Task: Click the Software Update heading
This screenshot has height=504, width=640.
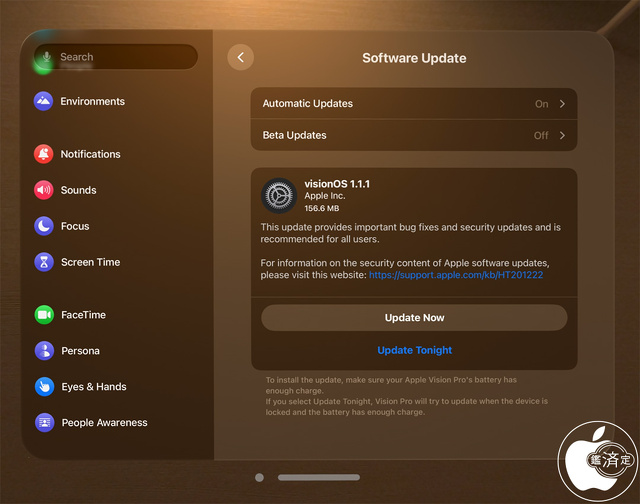Action: (x=414, y=58)
